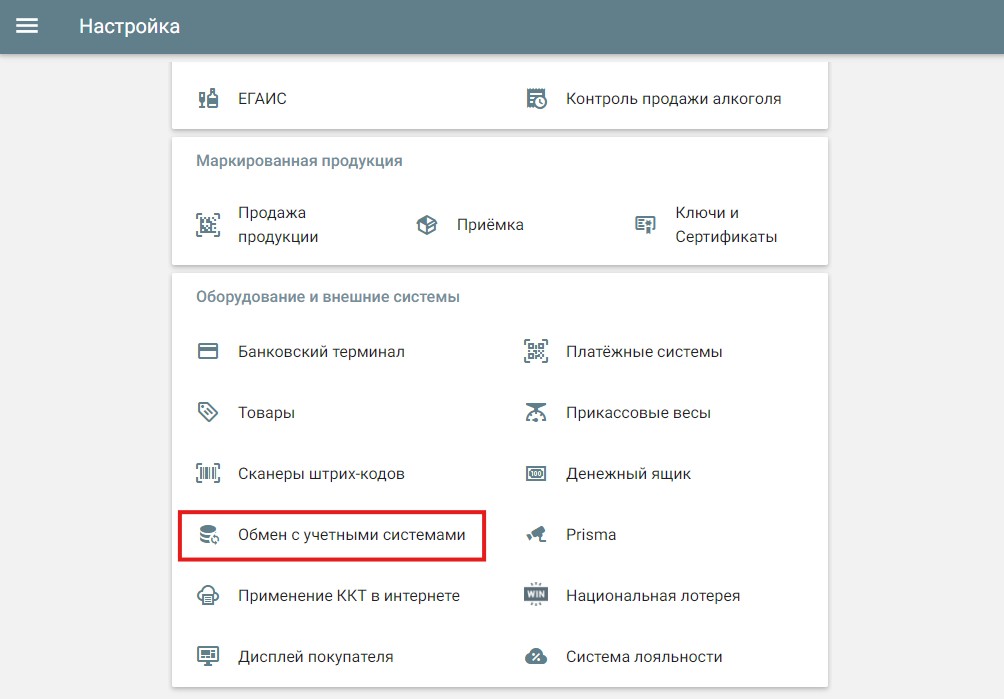Click the Продажа продукции data matrix icon
The image size is (1004, 699).
tap(208, 225)
